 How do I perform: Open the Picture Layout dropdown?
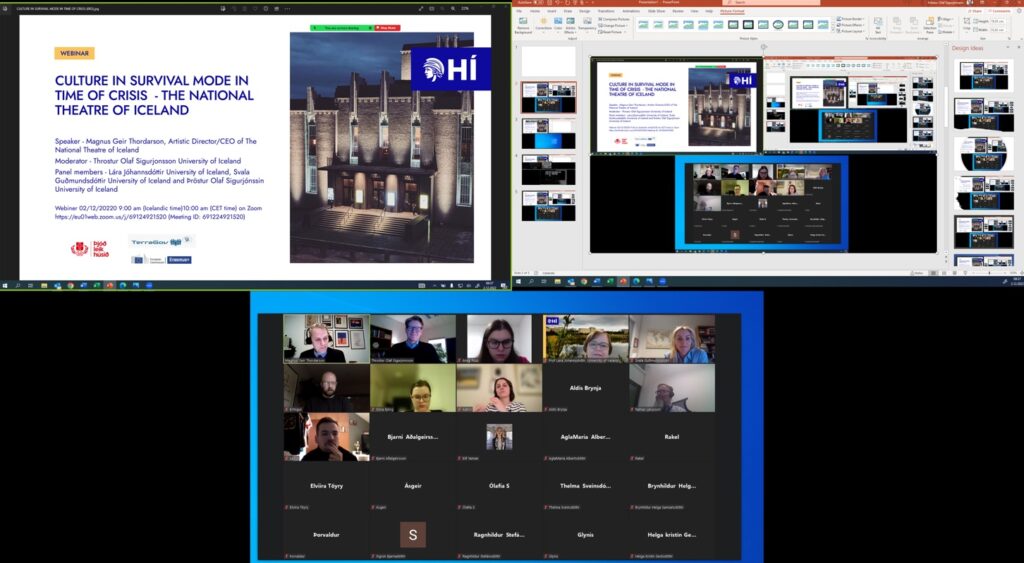[x=850, y=31]
